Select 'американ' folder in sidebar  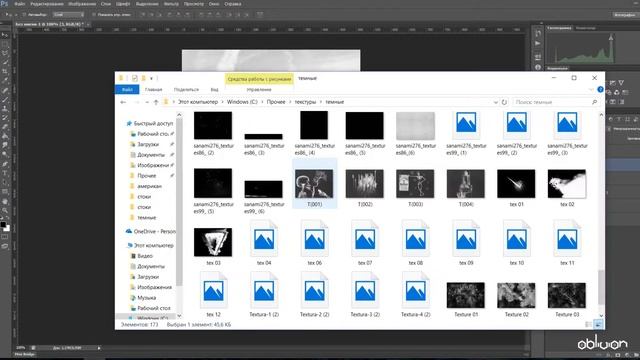pos(149,186)
